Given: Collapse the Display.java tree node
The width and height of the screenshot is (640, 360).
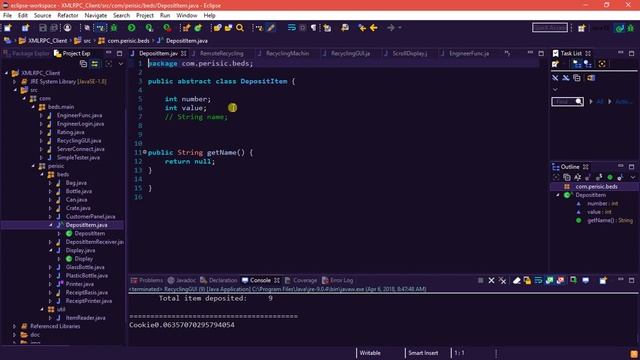Looking at the screenshot, I should pyautogui.click(x=51, y=250).
